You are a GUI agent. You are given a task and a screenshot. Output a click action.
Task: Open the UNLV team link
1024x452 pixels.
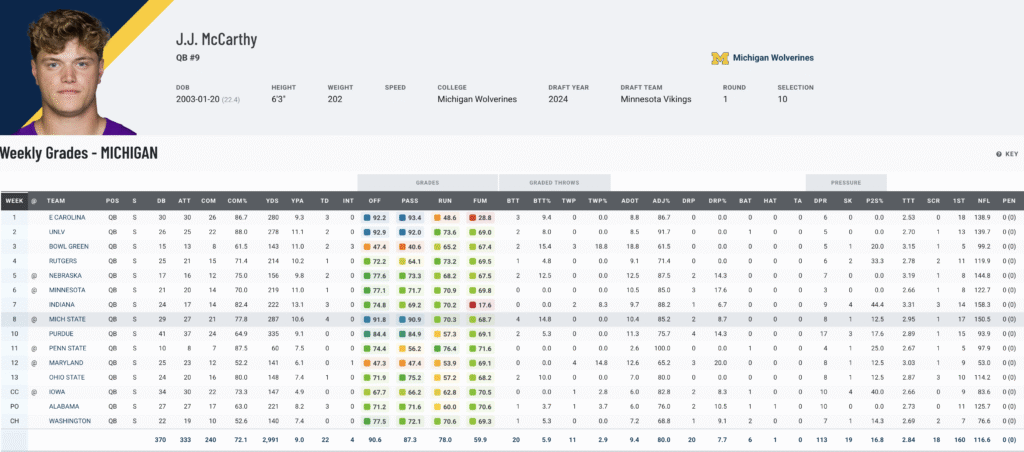pyautogui.click(x=56, y=231)
